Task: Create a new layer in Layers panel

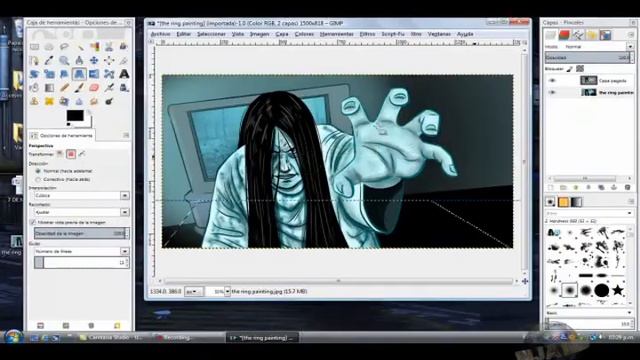Action: (551, 187)
